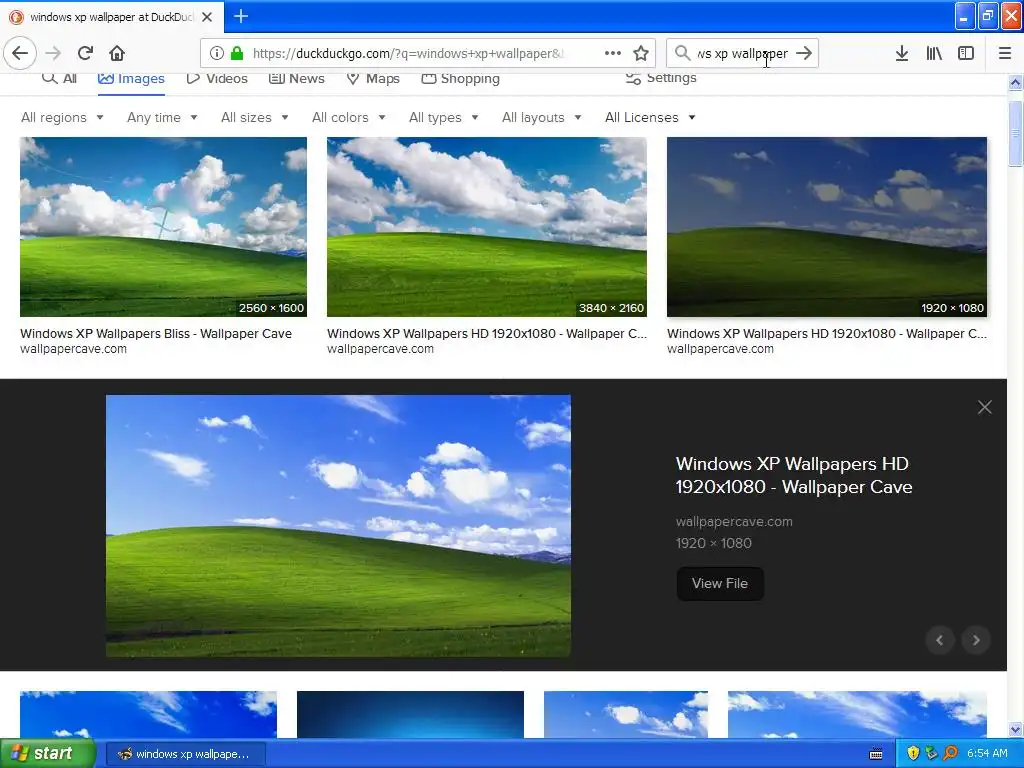
Task: Bookmark this page with the star
Action: [x=641, y=53]
